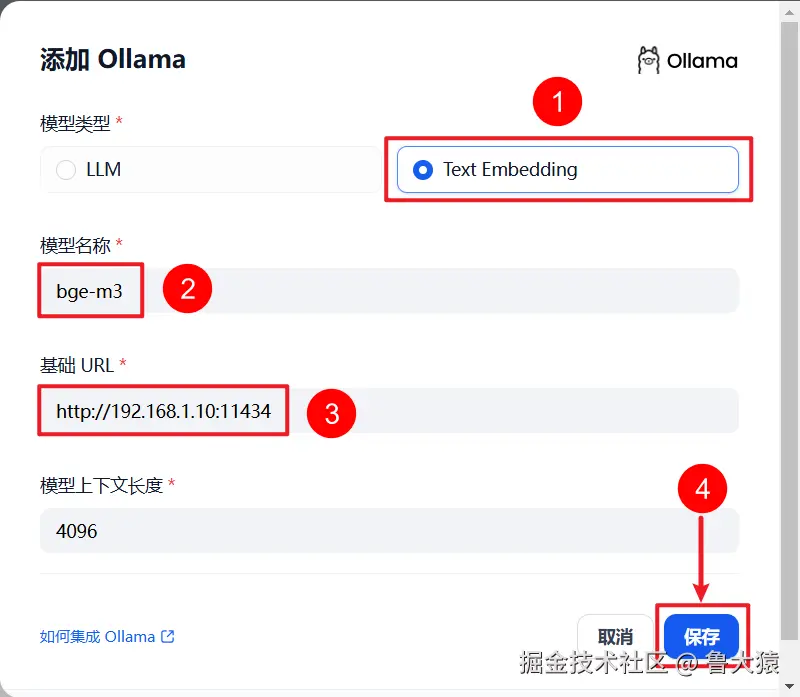Screen dimensions: 800x697
Task: Click the 模型类型 field label
Action: coord(75,123)
